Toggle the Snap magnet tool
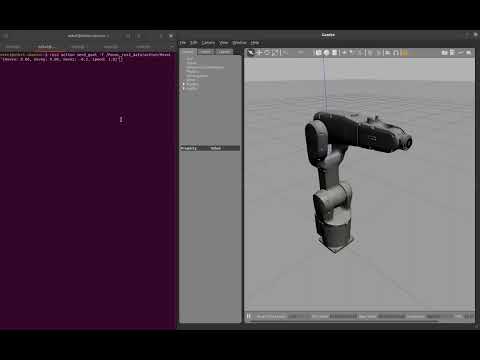This screenshot has height=360, width=480. (x=396, y=53)
